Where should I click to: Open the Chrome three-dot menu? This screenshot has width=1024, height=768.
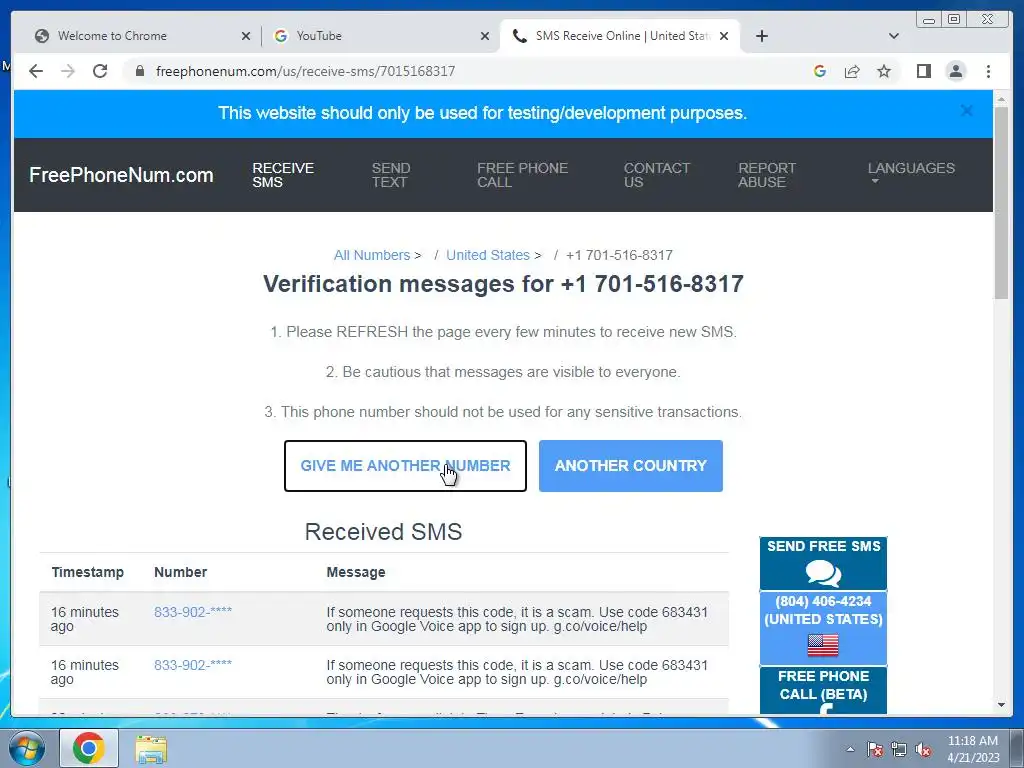pyautogui.click(x=989, y=71)
